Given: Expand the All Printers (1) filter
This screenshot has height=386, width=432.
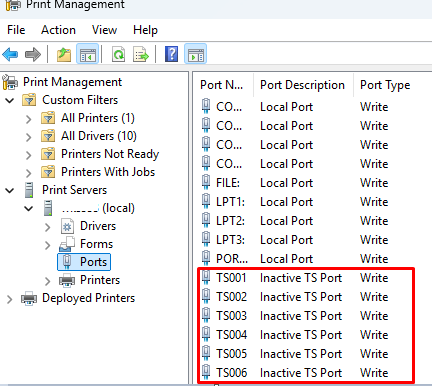Looking at the screenshot, I should pos(29,119).
